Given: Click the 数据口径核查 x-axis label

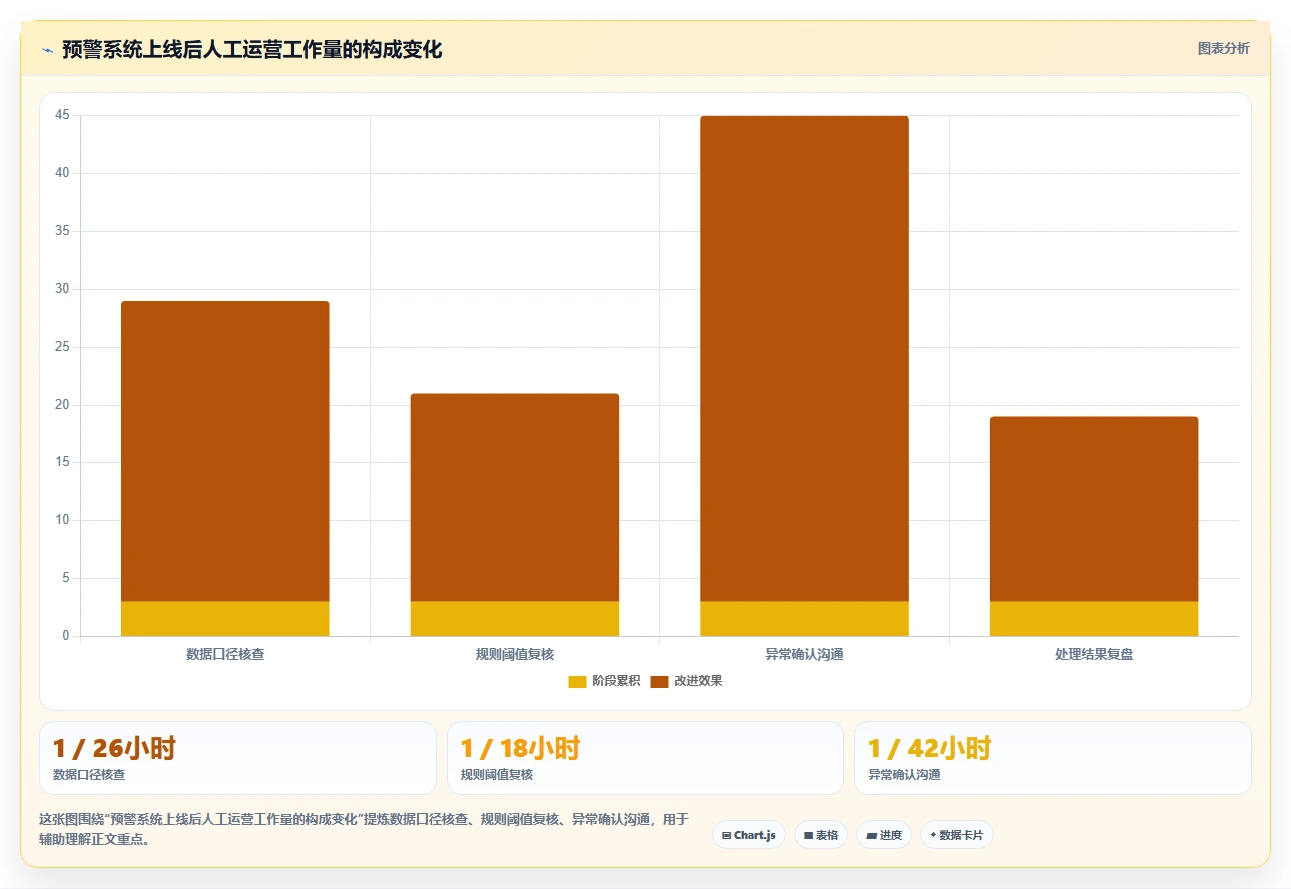Looking at the screenshot, I should (x=225, y=655).
